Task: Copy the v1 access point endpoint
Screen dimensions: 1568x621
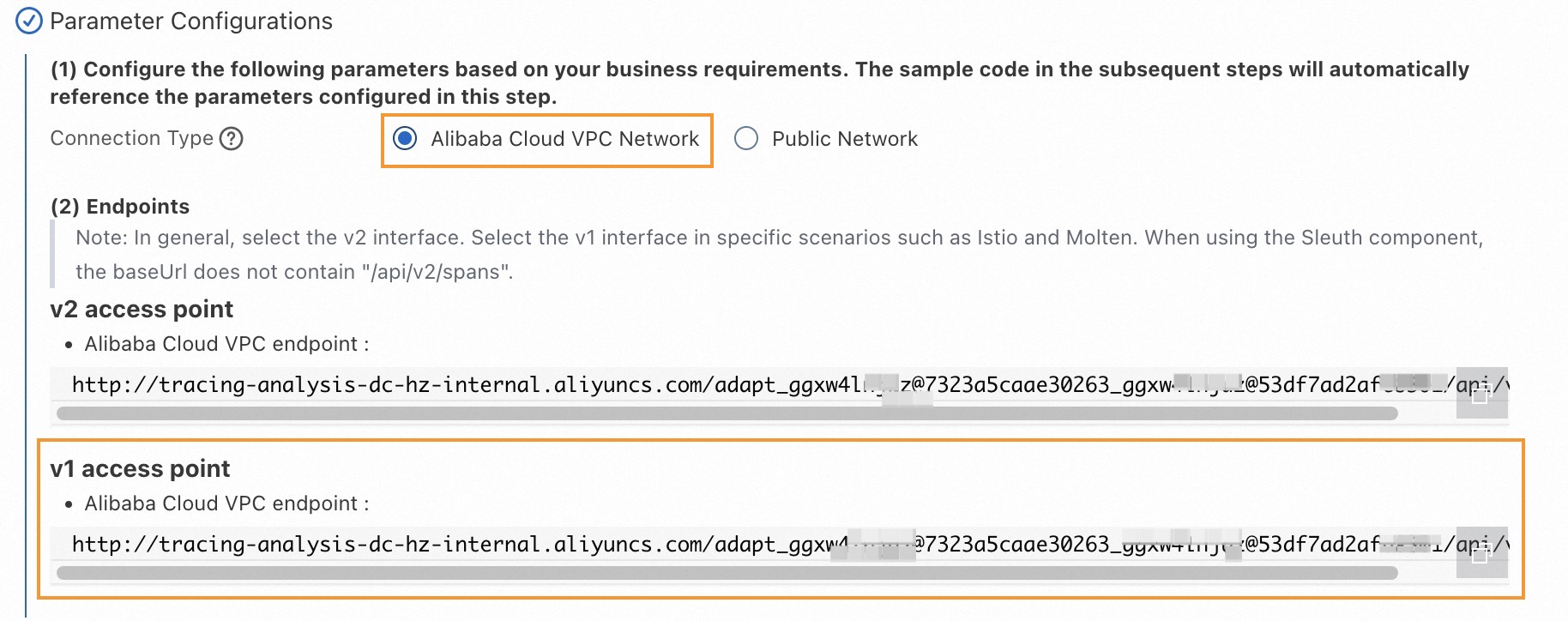Action: (x=1480, y=554)
